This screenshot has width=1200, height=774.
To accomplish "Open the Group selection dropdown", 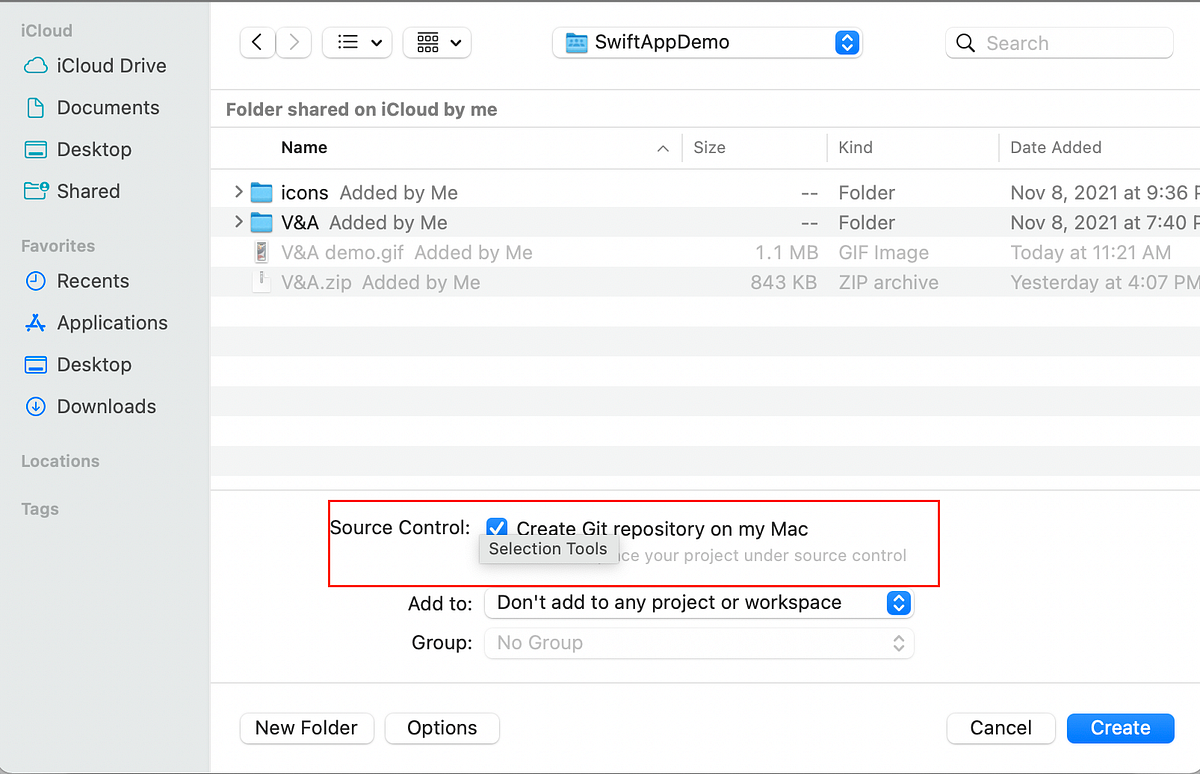I will click(897, 643).
